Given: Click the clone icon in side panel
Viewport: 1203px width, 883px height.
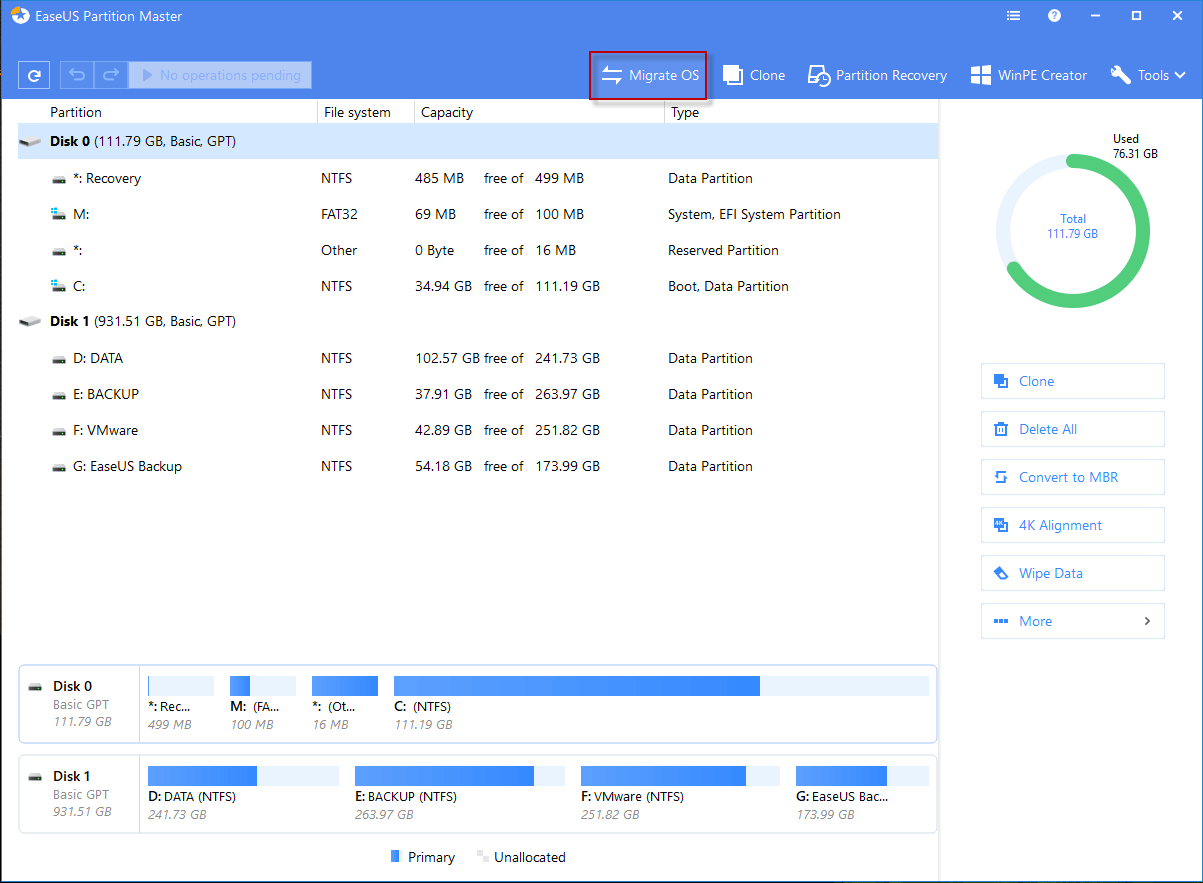Looking at the screenshot, I should (1000, 381).
